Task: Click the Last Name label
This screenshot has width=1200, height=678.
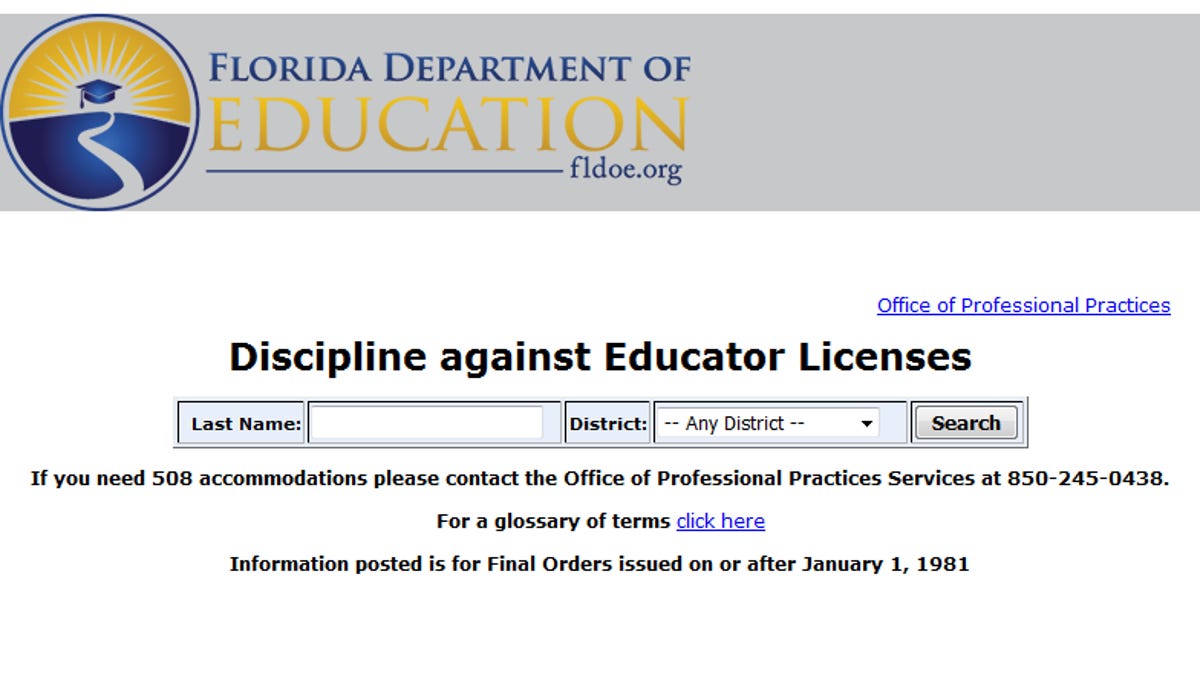Action: click(x=245, y=424)
